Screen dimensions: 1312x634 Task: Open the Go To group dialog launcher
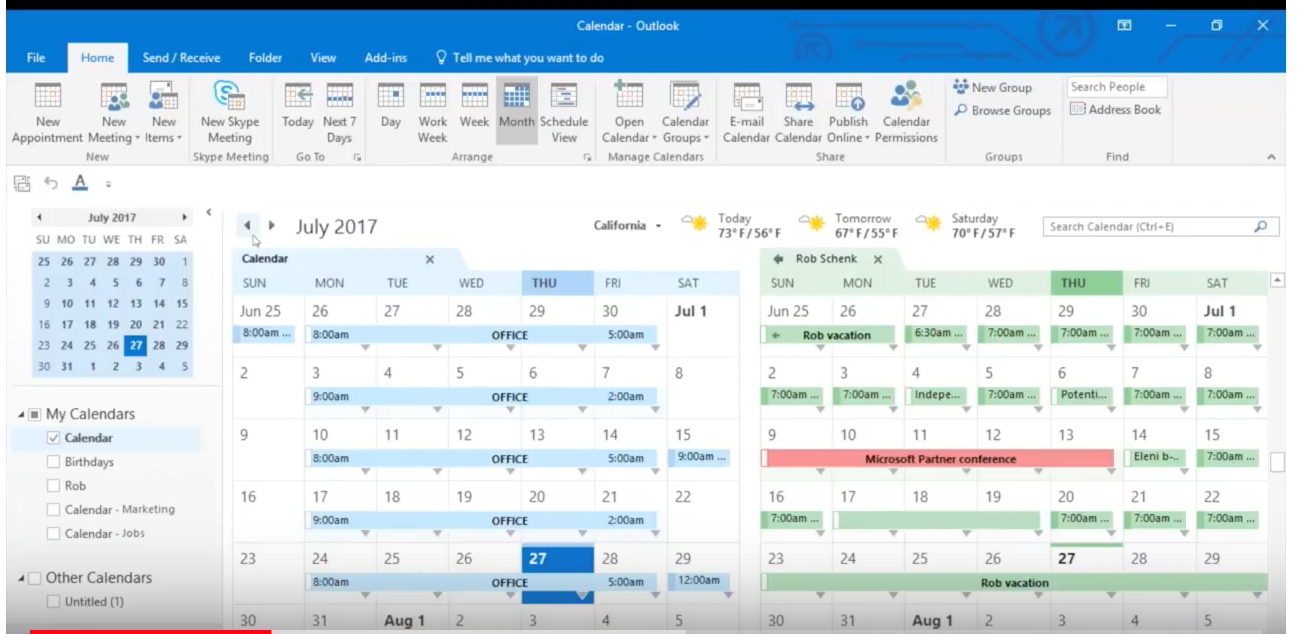356,157
